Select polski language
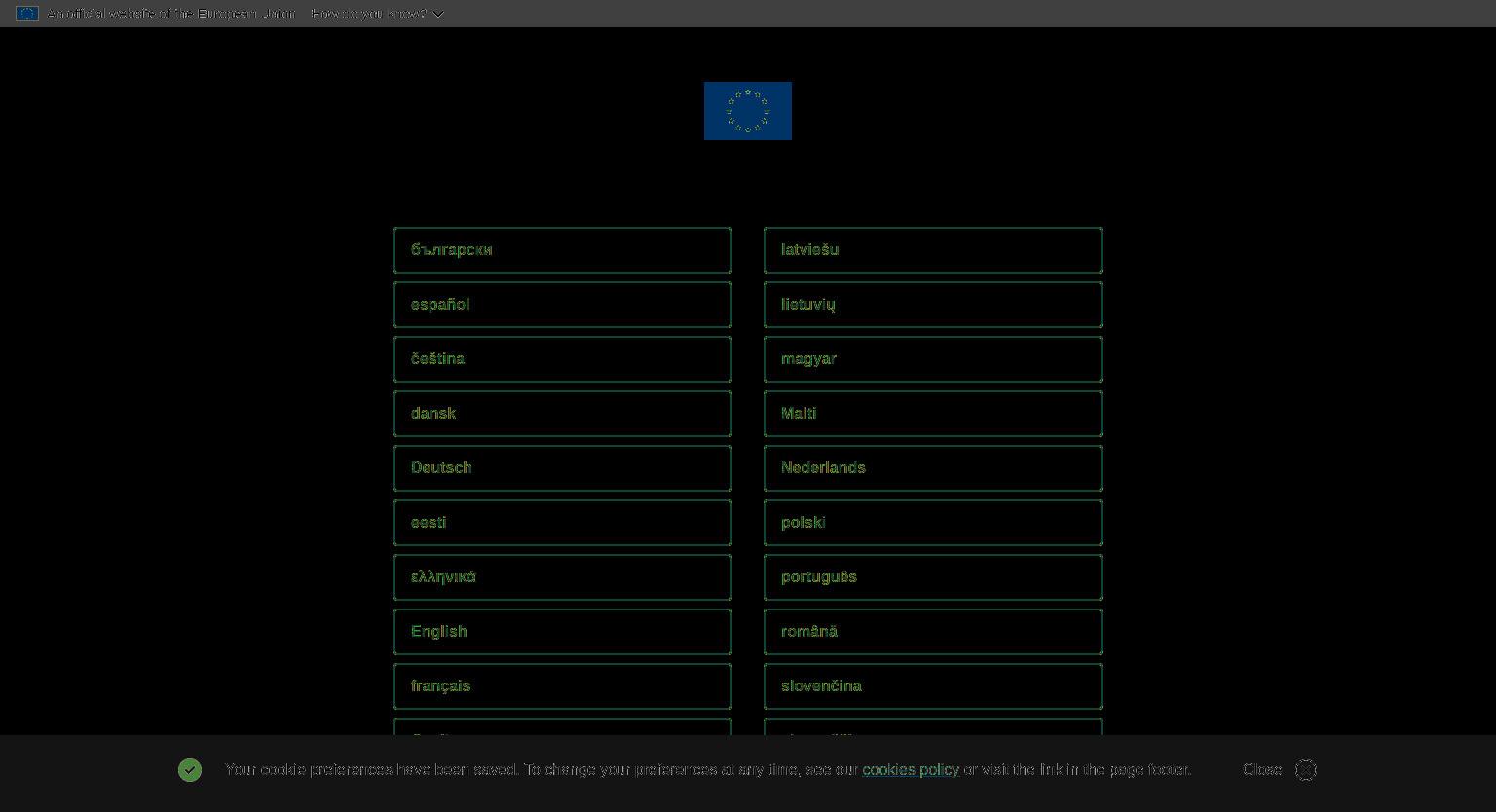Image resolution: width=1496 pixels, height=812 pixels. (933, 523)
